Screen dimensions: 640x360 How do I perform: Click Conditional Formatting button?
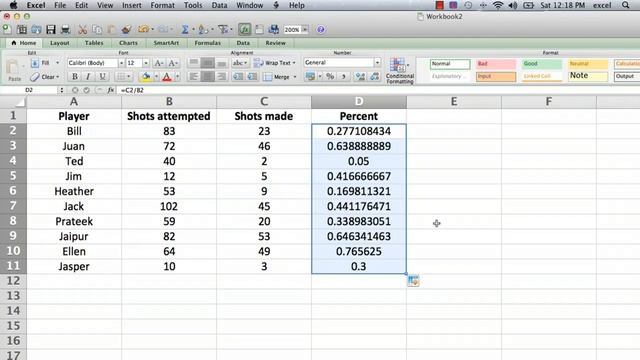(x=400, y=71)
